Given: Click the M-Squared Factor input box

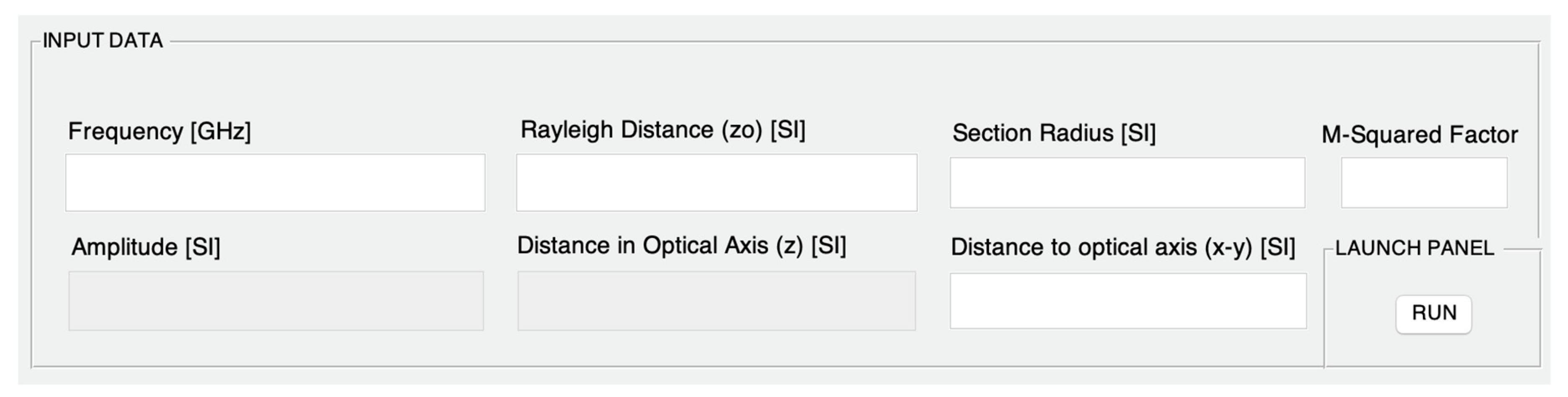Looking at the screenshot, I should tap(1424, 183).
